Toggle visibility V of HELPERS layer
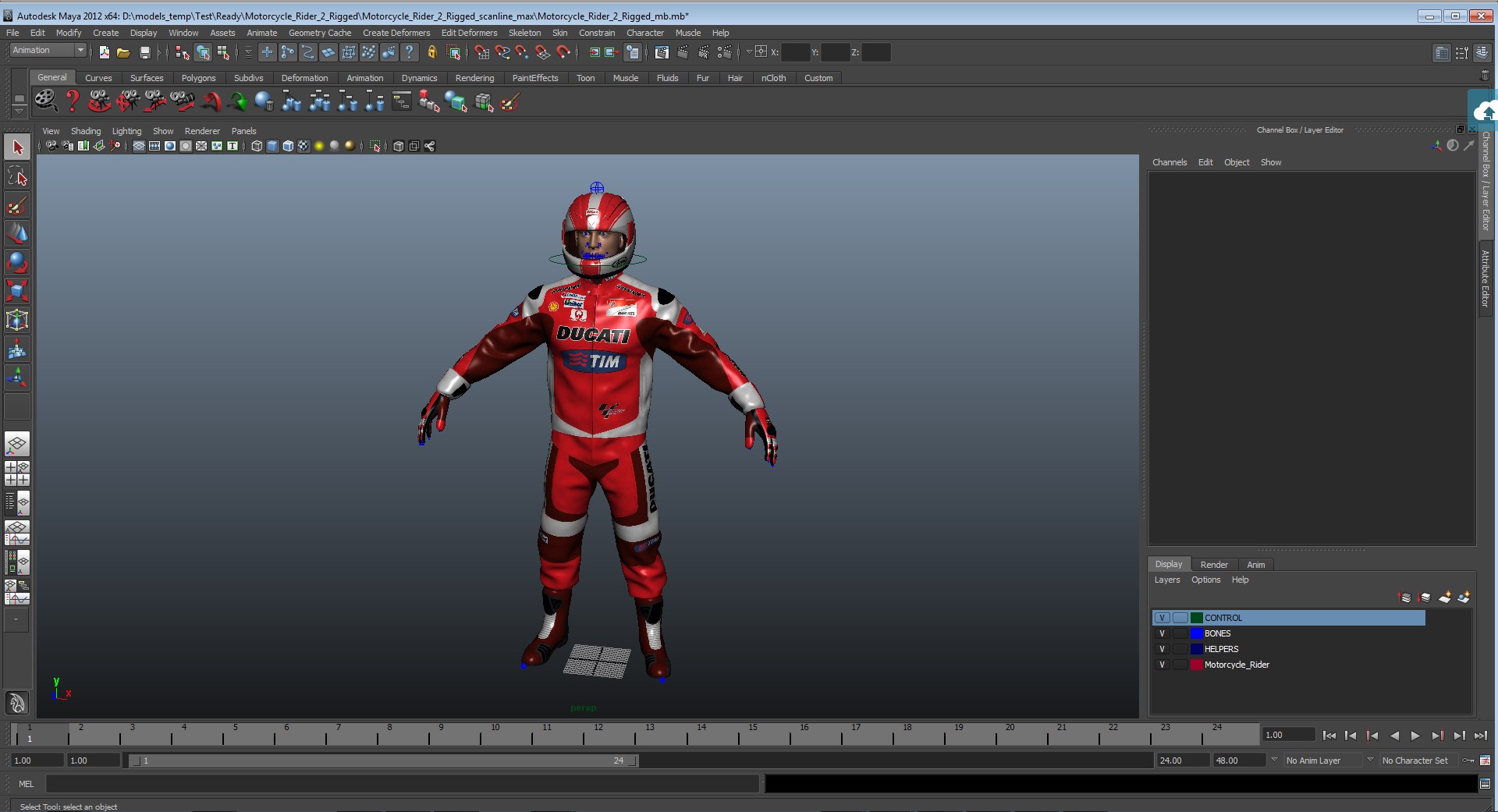Screen dimensions: 1498x812 1162,649
